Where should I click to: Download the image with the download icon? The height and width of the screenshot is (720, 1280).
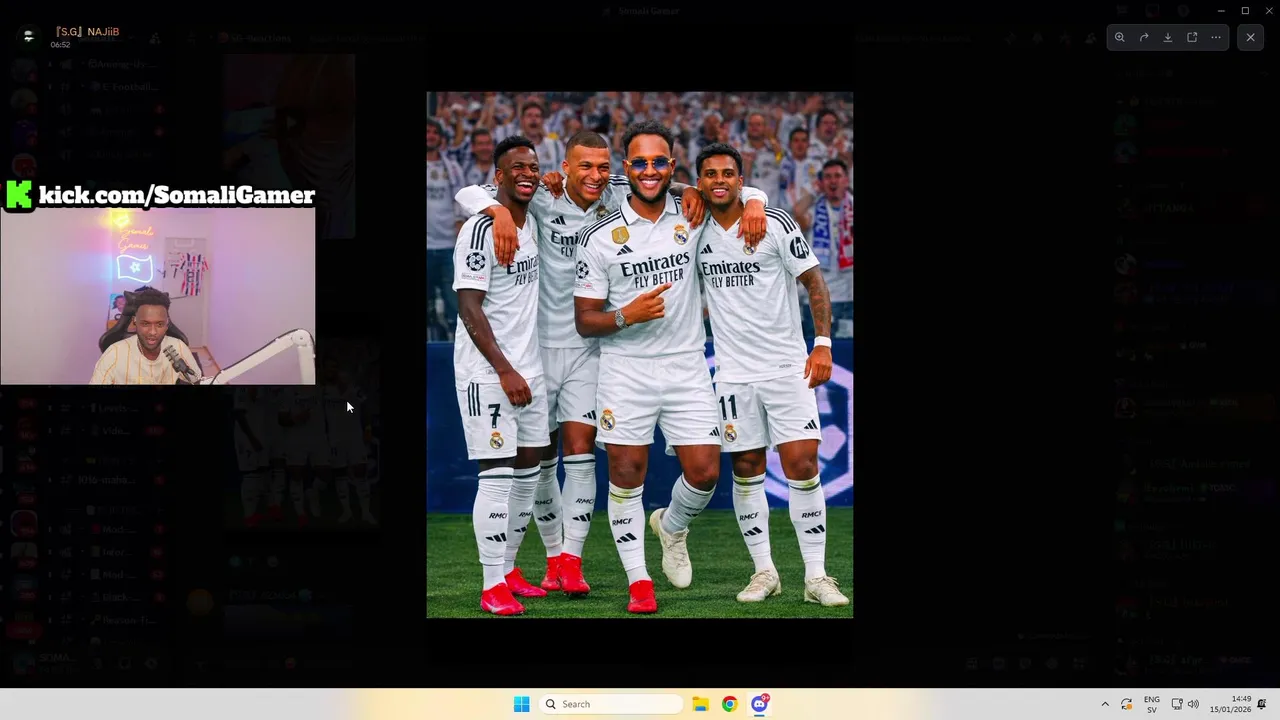click(x=1168, y=37)
